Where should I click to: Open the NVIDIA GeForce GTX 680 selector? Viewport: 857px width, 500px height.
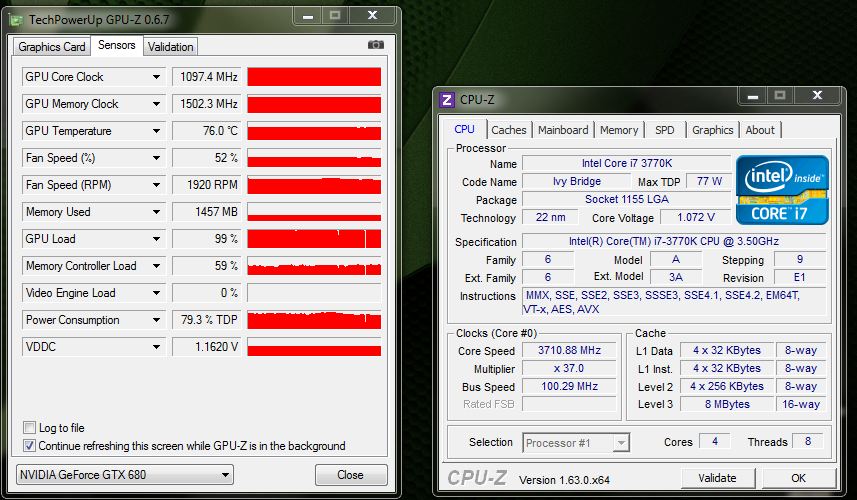125,474
